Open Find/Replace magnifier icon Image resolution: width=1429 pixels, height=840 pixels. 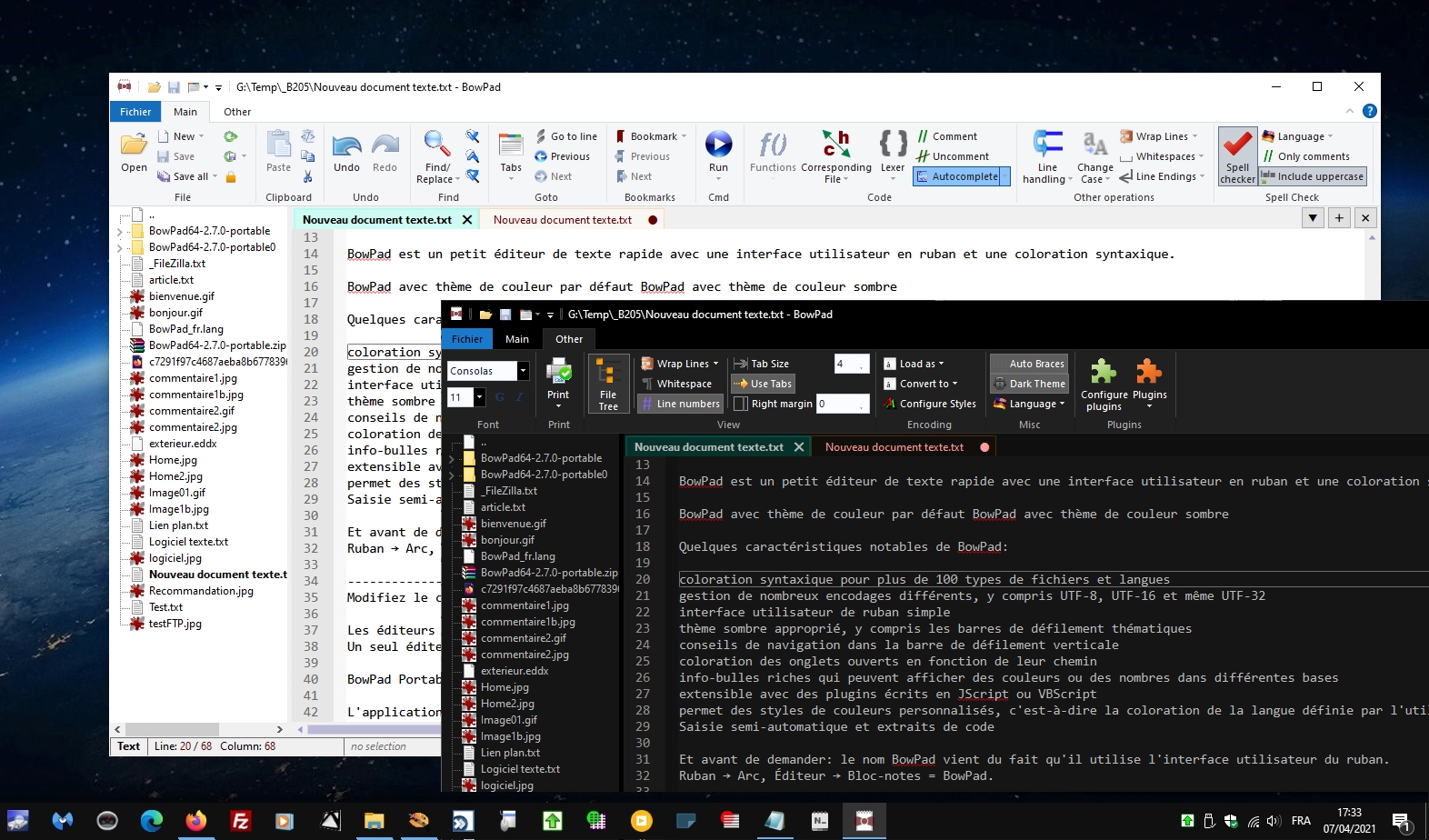tap(437, 144)
